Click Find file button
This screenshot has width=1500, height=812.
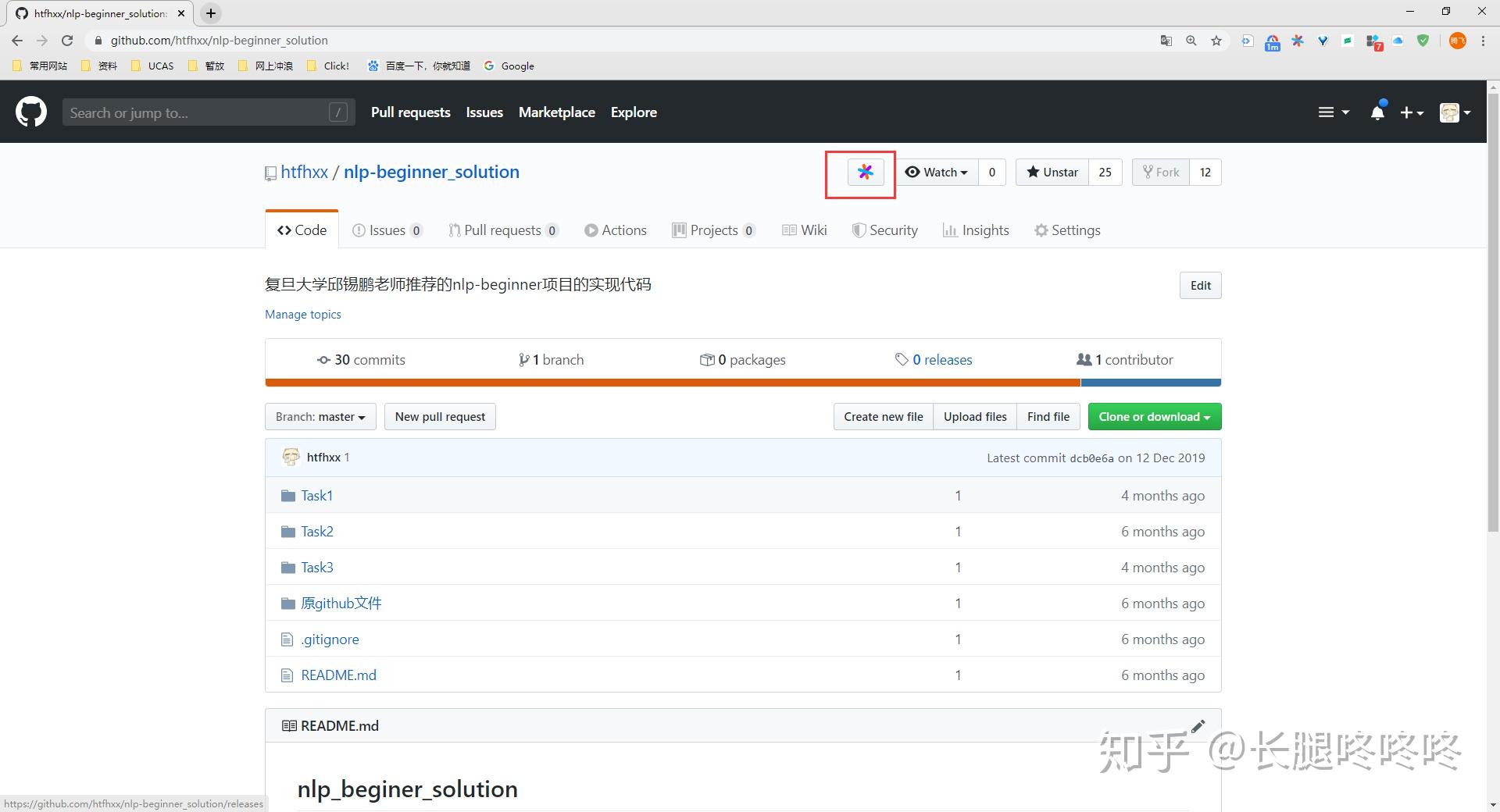click(1048, 416)
